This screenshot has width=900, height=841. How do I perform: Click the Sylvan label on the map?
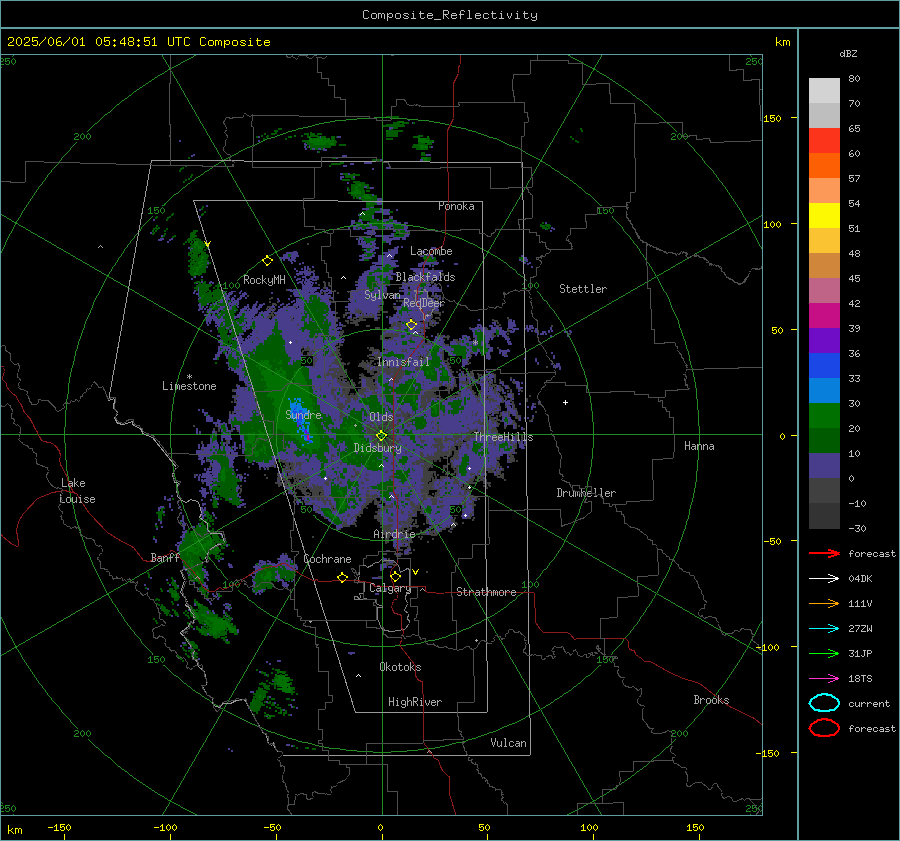[382, 295]
